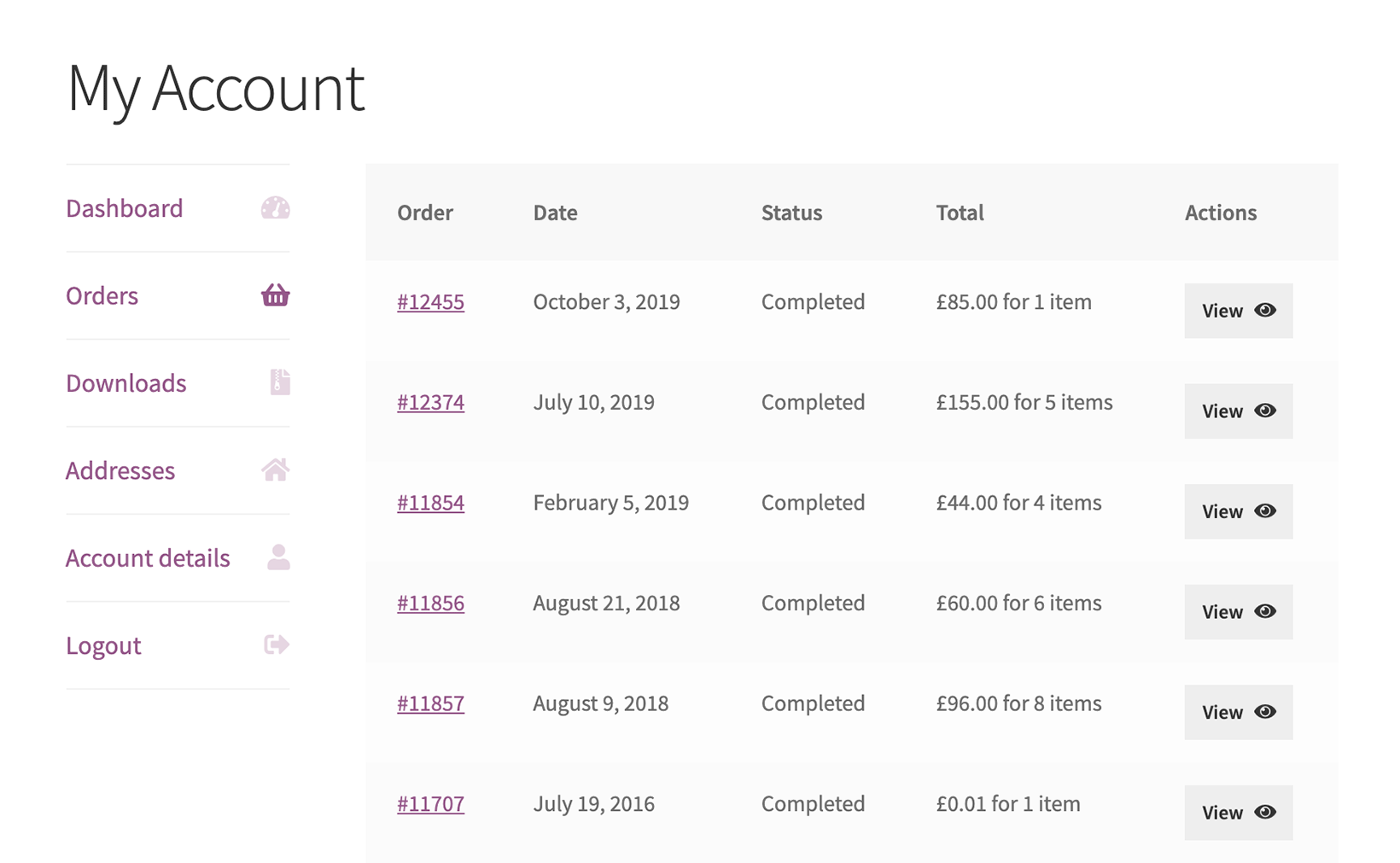Open order #12374 link
The width and height of the screenshot is (1400, 863).
coord(430,402)
